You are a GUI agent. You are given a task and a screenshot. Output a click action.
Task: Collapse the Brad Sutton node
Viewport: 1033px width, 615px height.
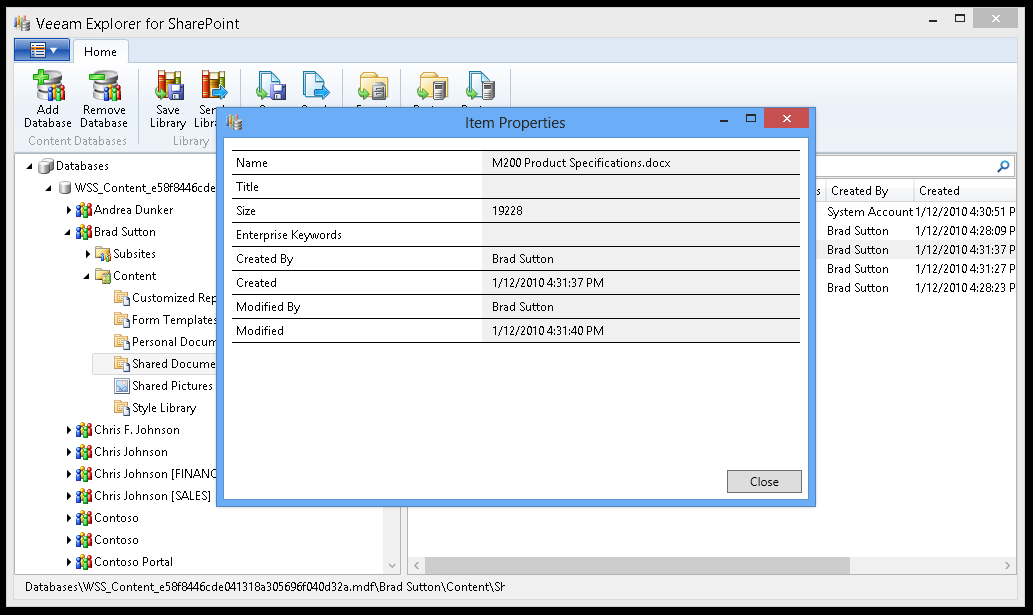tap(67, 232)
